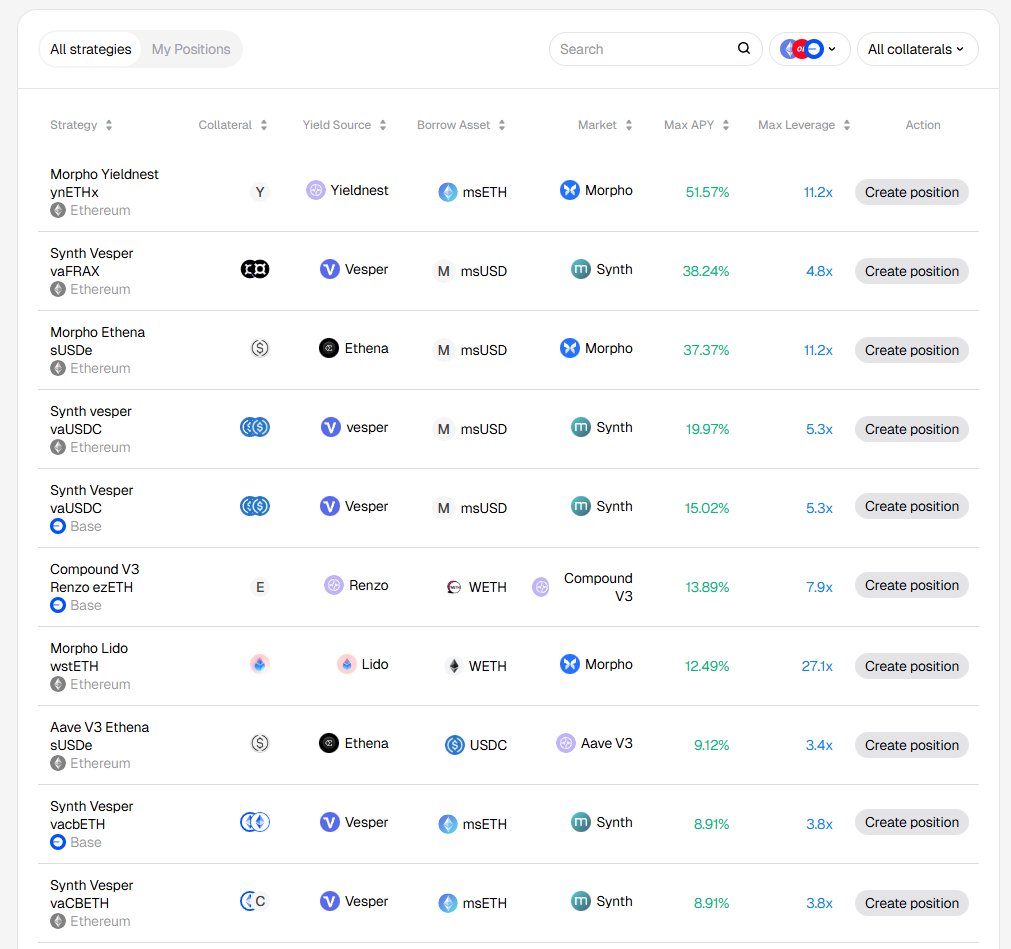Image resolution: width=1011 pixels, height=949 pixels.
Task: Click Morpho market icon in ynETHx row
Action: [x=569, y=190]
